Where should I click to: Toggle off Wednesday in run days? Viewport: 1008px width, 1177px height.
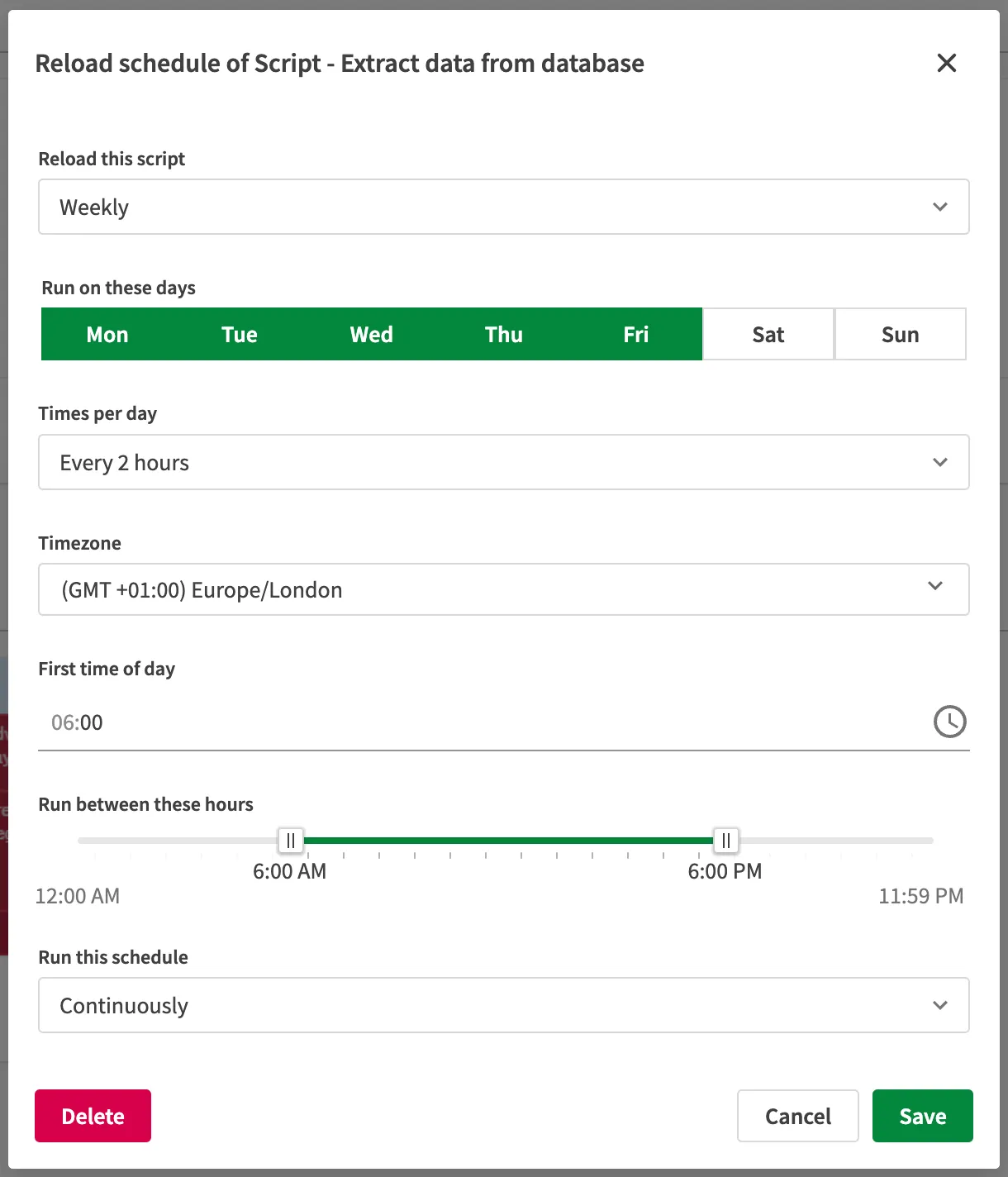[x=371, y=334]
